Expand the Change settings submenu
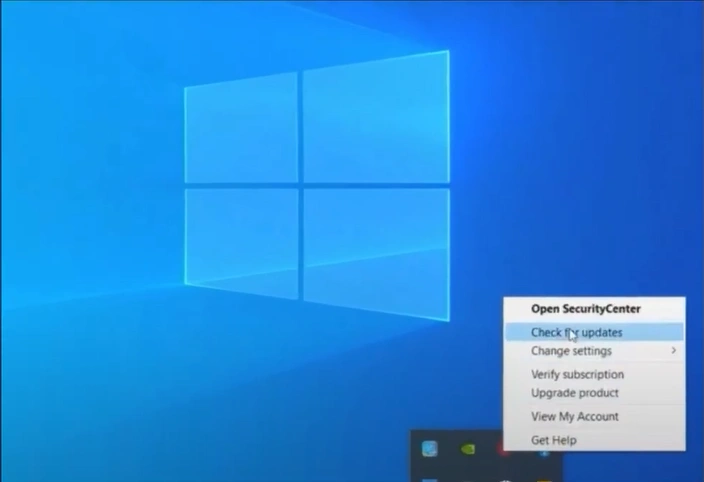This screenshot has height=482, width=704. 594,351
